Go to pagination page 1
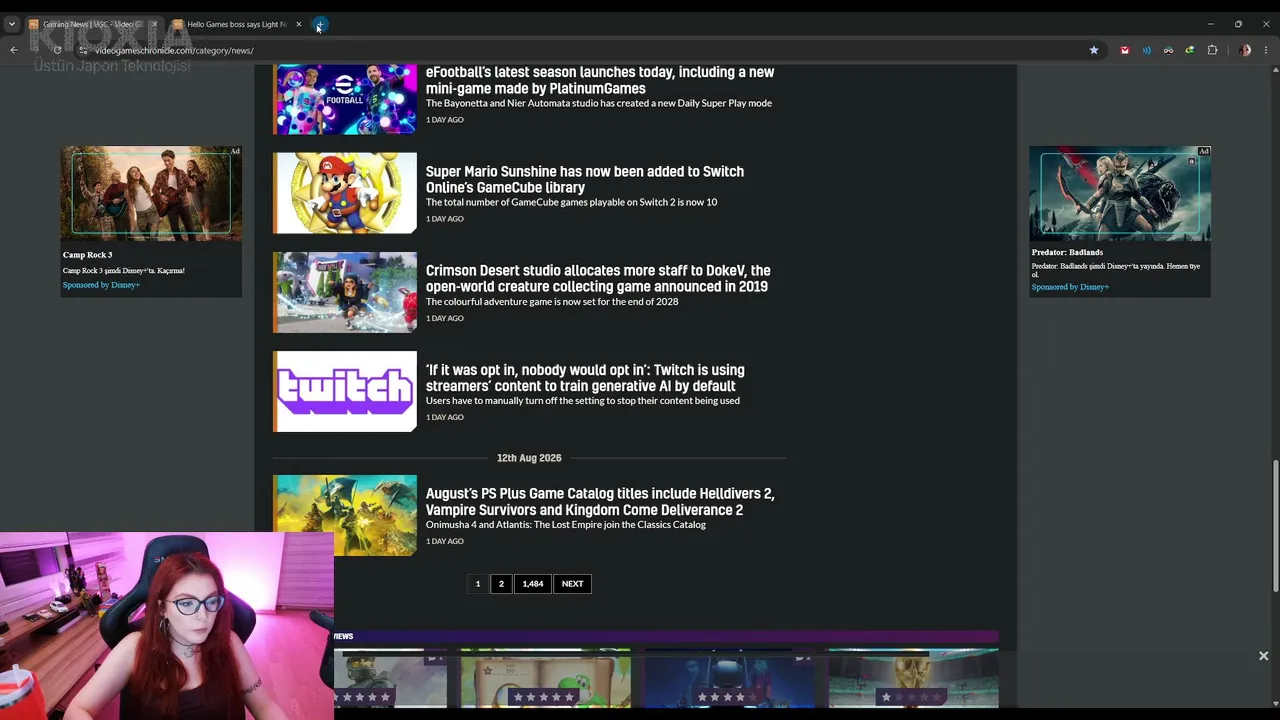 tap(478, 584)
